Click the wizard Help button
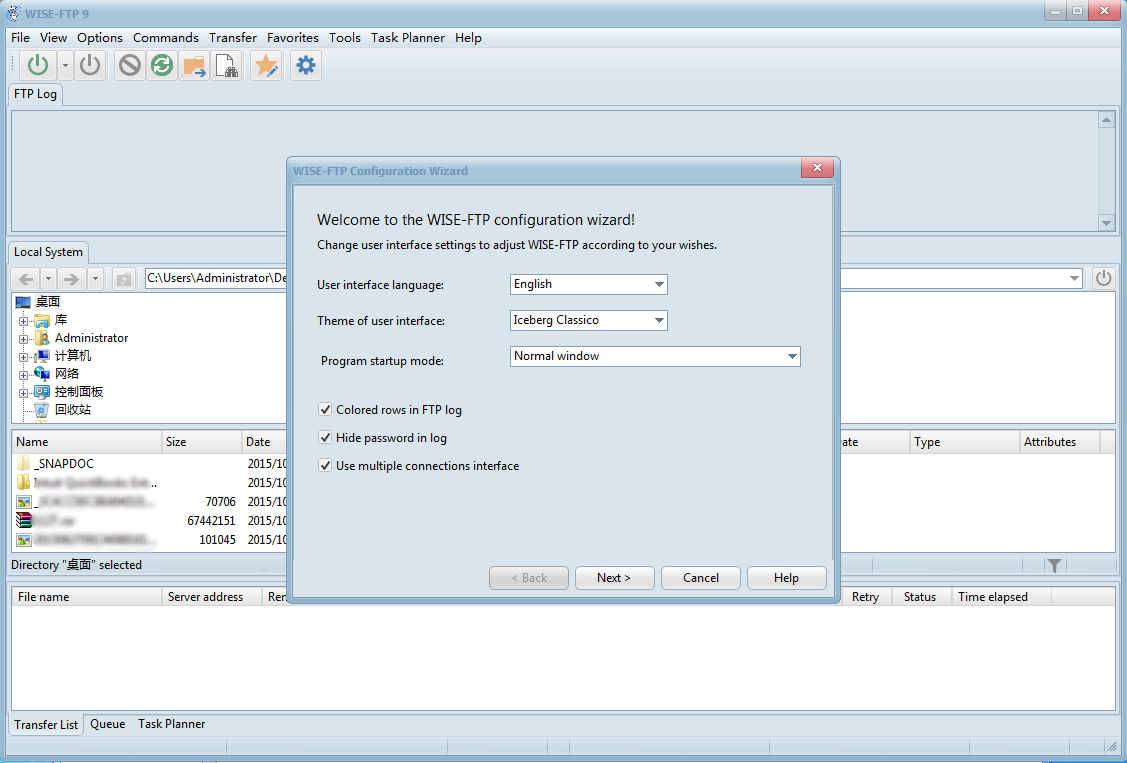The image size is (1127, 763). pos(786,578)
